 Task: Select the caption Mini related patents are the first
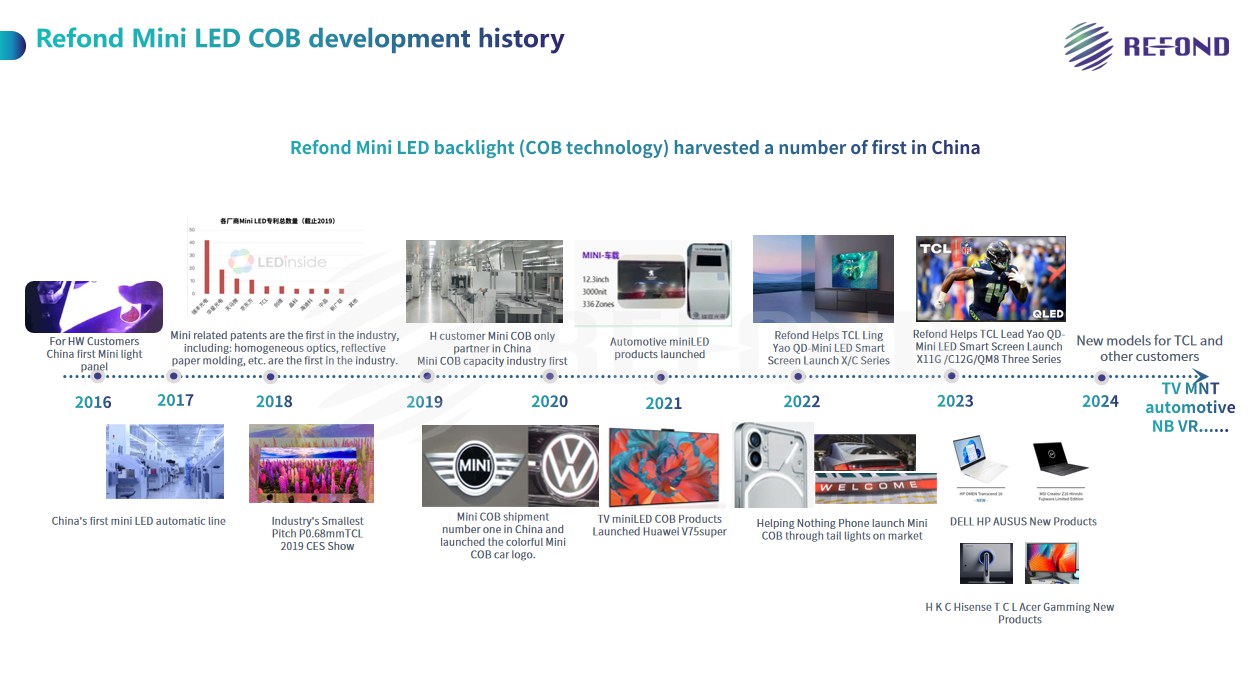pyautogui.click(x=285, y=348)
